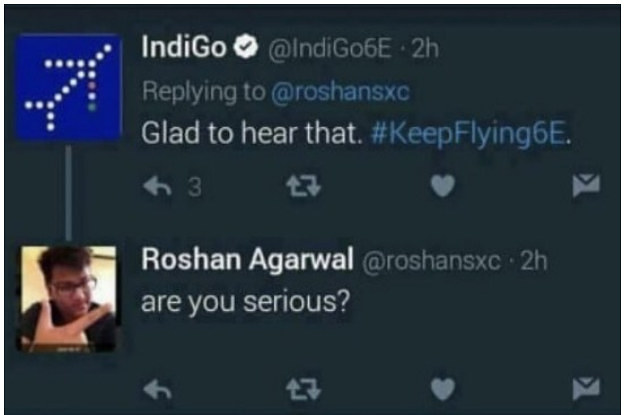Image resolution: width=625 pixels, height=415 pixels.
Task: Click IndiGo's verified badge
Action: point(246,47)
